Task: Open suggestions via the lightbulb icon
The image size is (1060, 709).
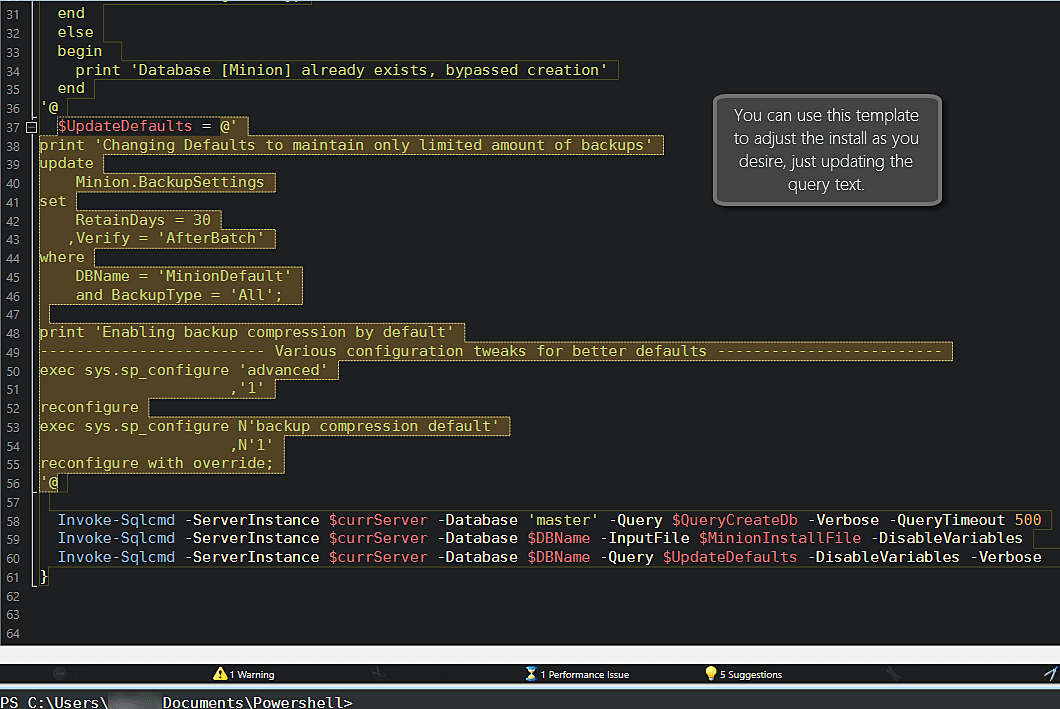Action: pyautogui.click(x=710, y=673)
